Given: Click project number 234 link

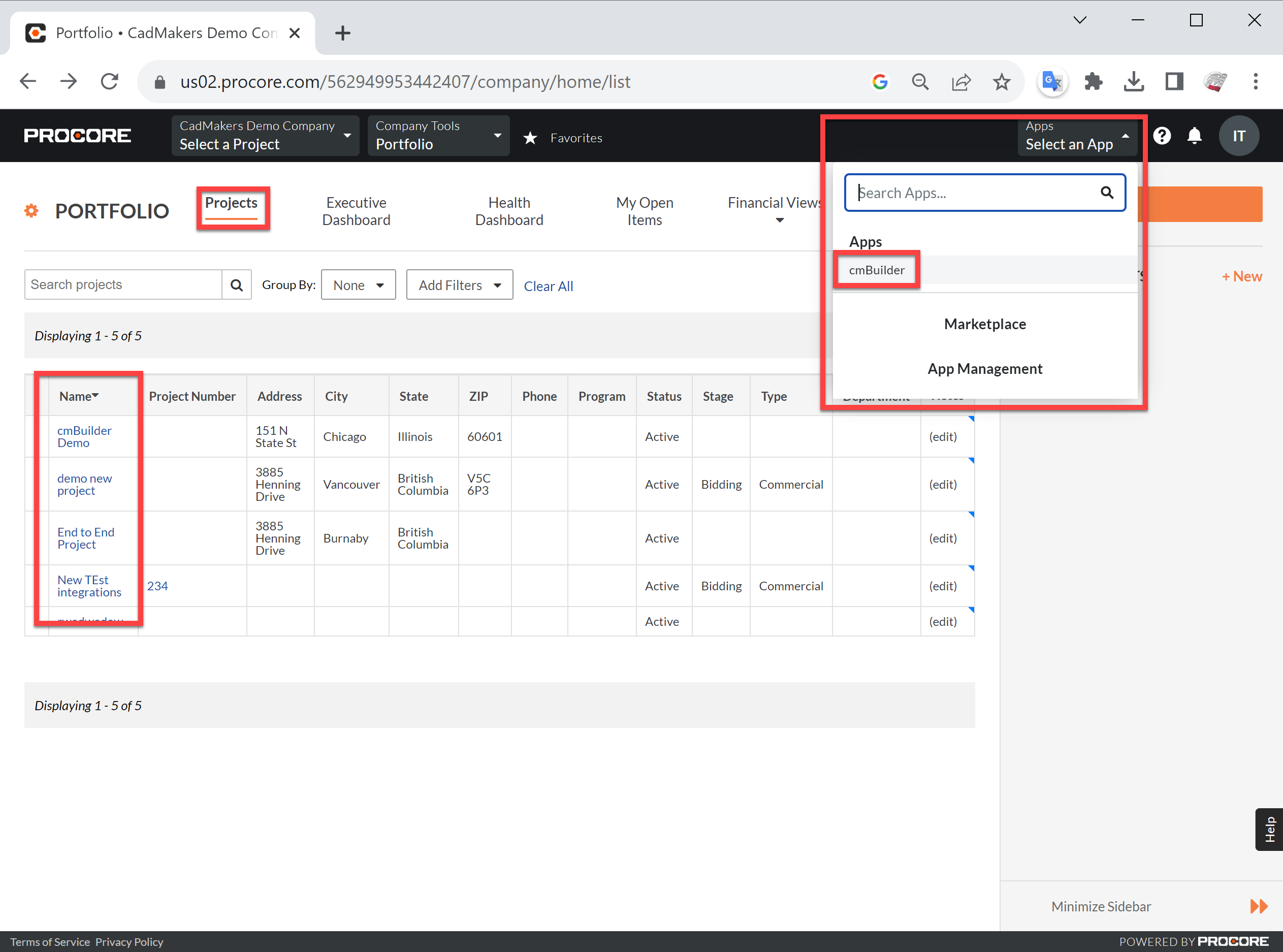Looking at the screenshot, I should (157, 586).
